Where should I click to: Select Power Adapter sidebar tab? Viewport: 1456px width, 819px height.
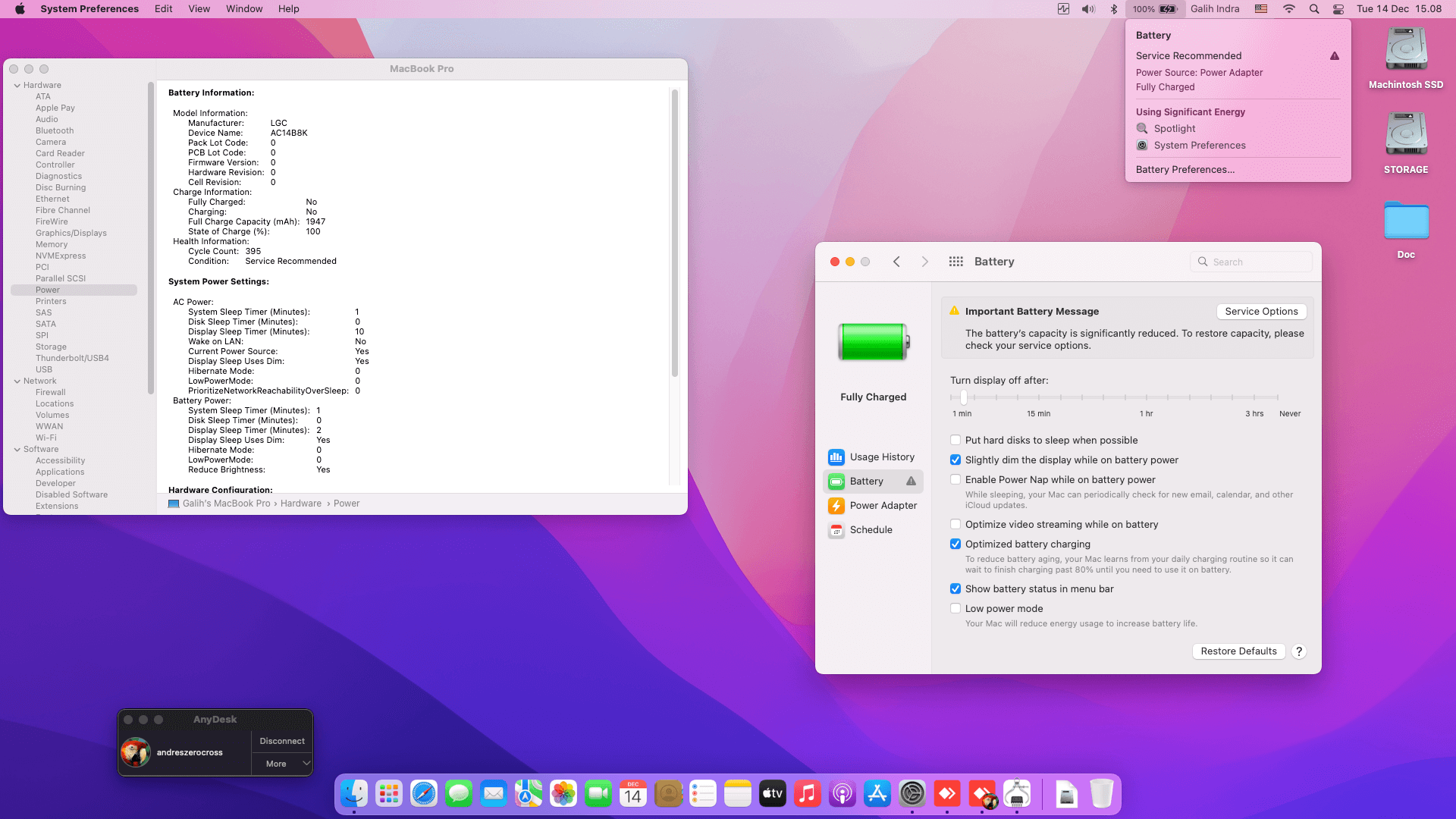coord(873,506)
